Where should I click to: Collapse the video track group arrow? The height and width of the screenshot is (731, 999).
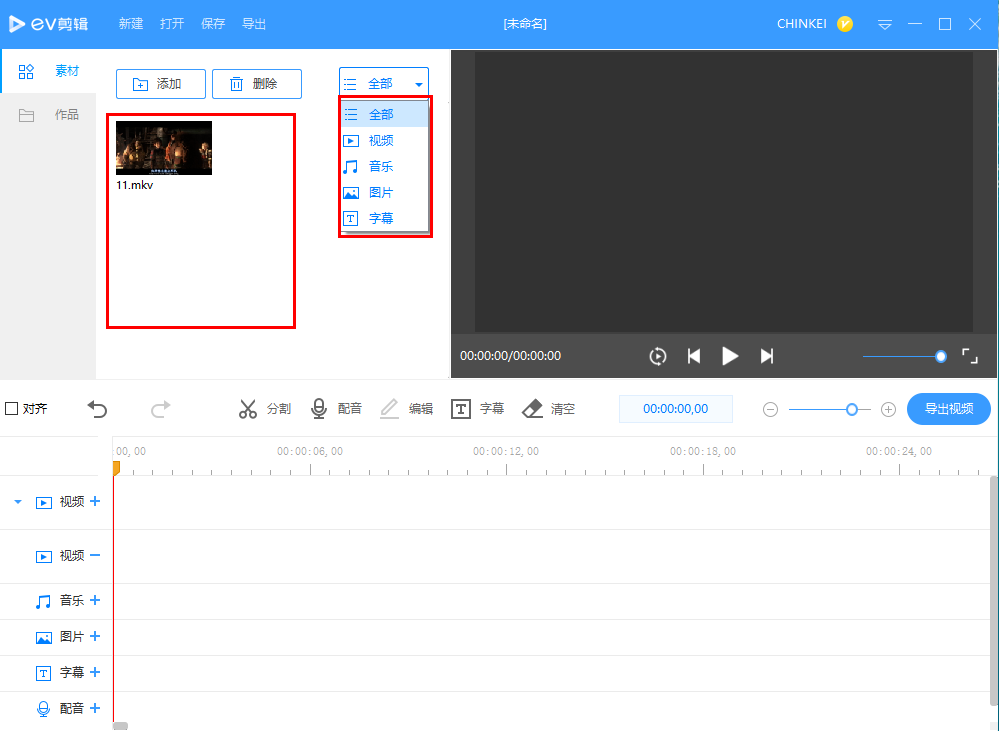click(17, 502)
